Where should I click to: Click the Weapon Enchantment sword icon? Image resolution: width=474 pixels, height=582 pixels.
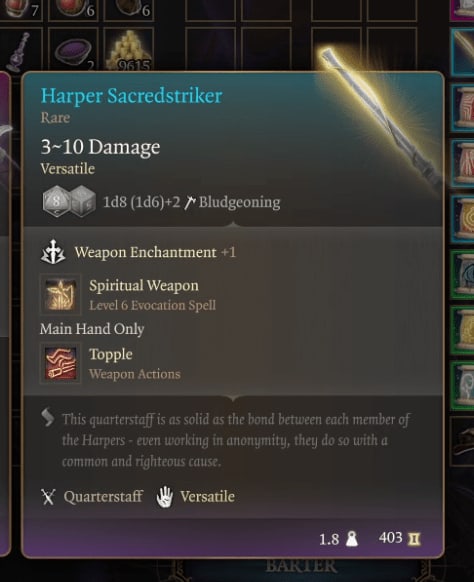(x=53, y=252)
